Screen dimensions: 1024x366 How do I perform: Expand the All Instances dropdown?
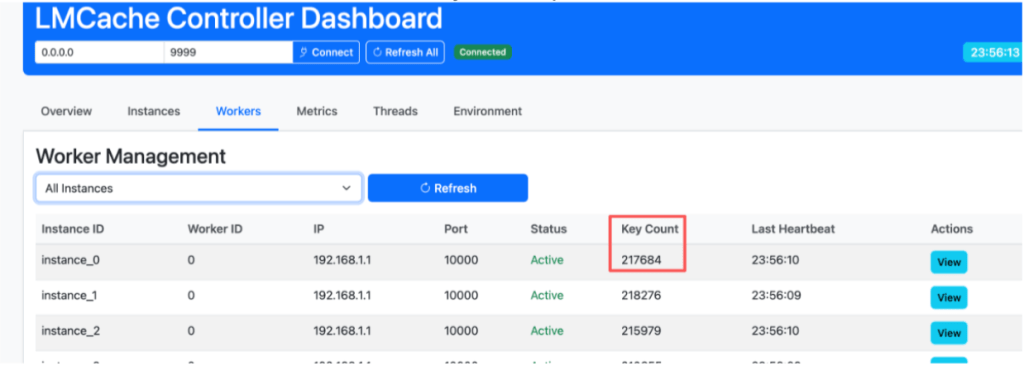click(x=199, y=188)
